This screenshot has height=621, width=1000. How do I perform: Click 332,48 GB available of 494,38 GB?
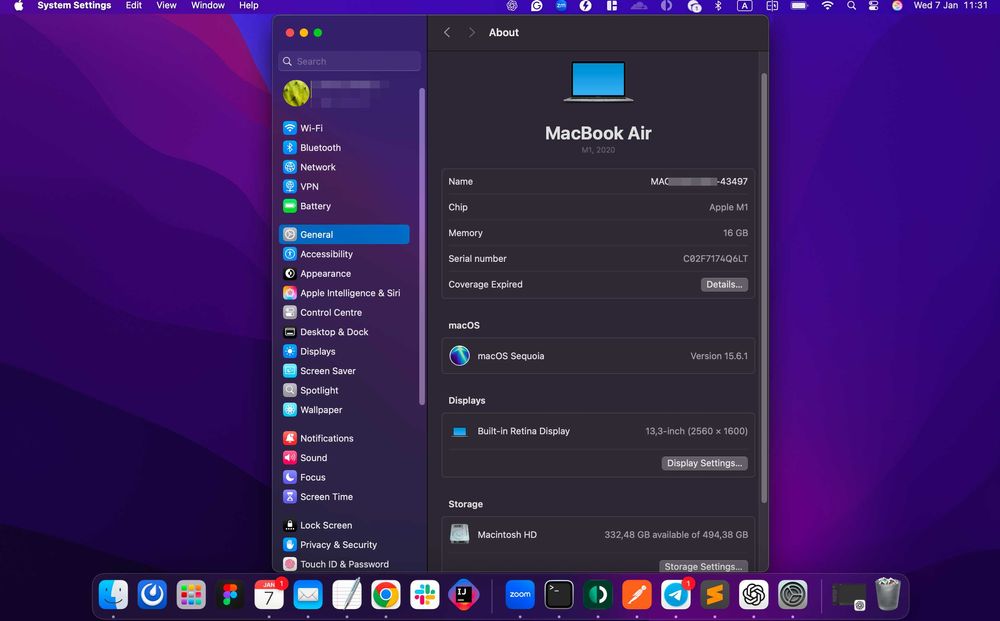click(676, 535)
